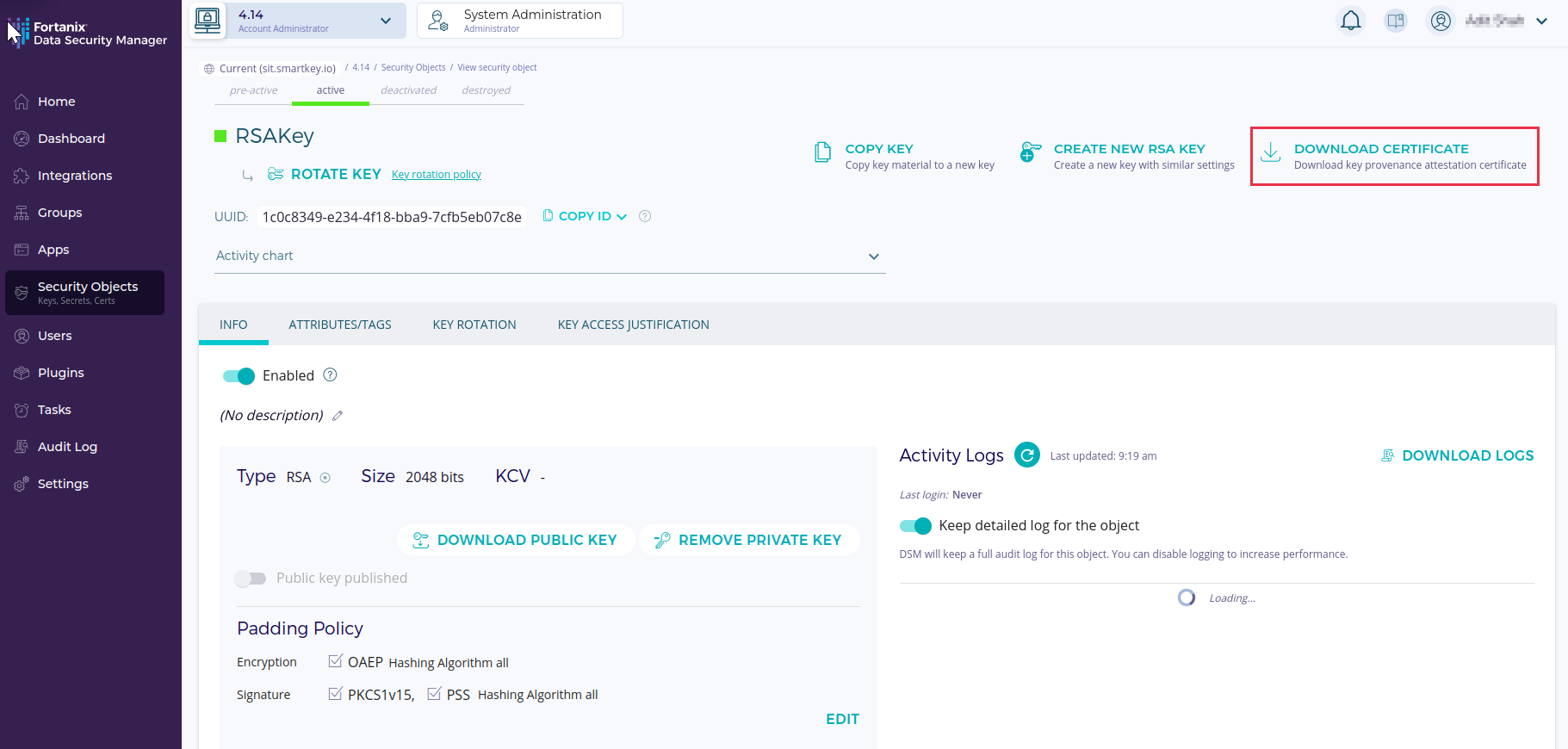Screen dimensions: 1568x749
Task: Toggle the Public key published switch
Action: click(x=251, y=579)
